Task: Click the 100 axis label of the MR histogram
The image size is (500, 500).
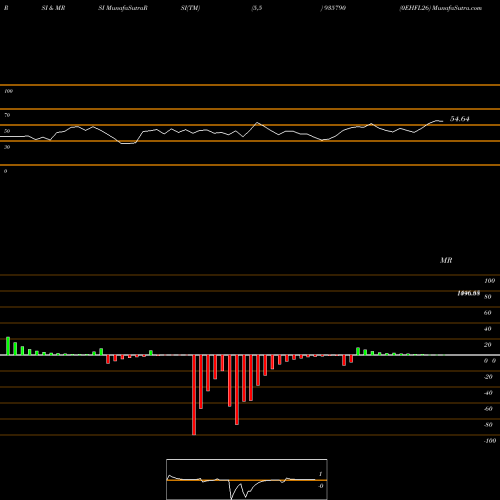Action: (x=490, y=281)
